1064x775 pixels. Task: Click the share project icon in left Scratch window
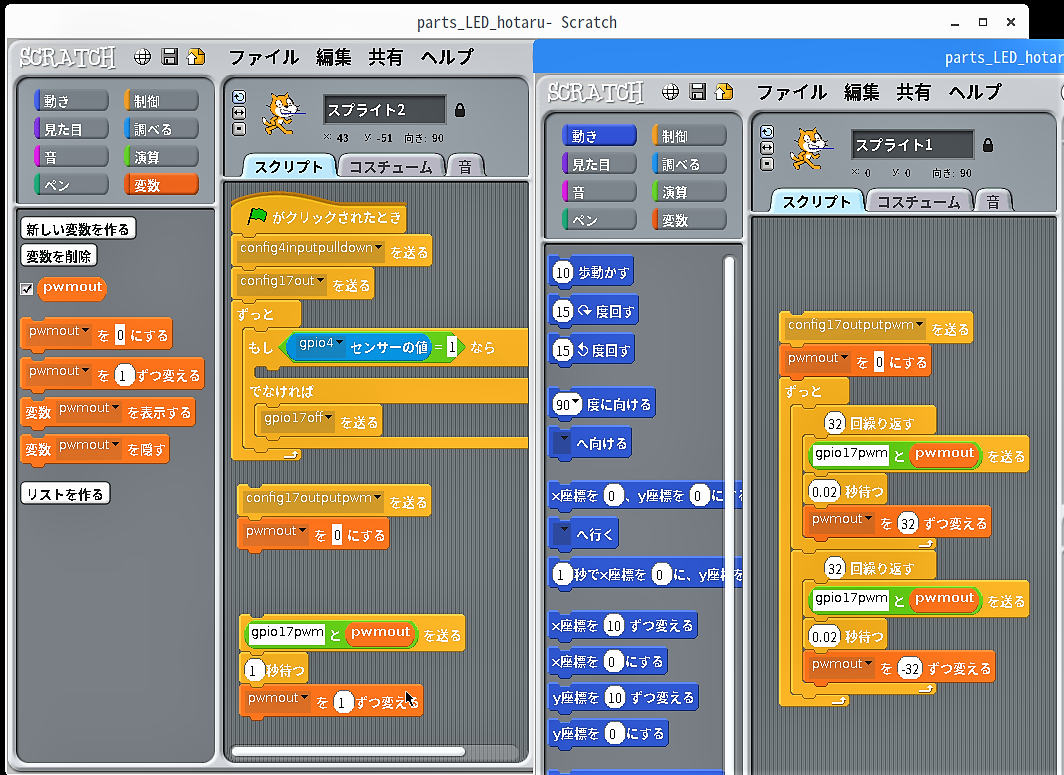click(196, 57)
